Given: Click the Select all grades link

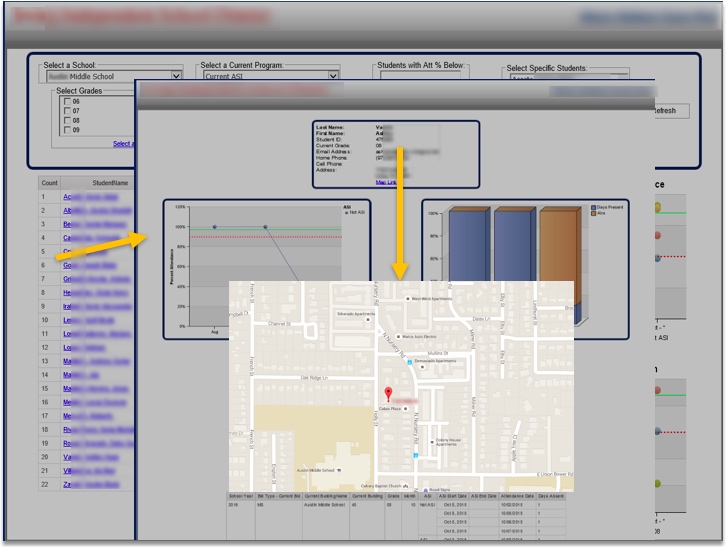Looking at the screenshot, I should tap(124, 144).
